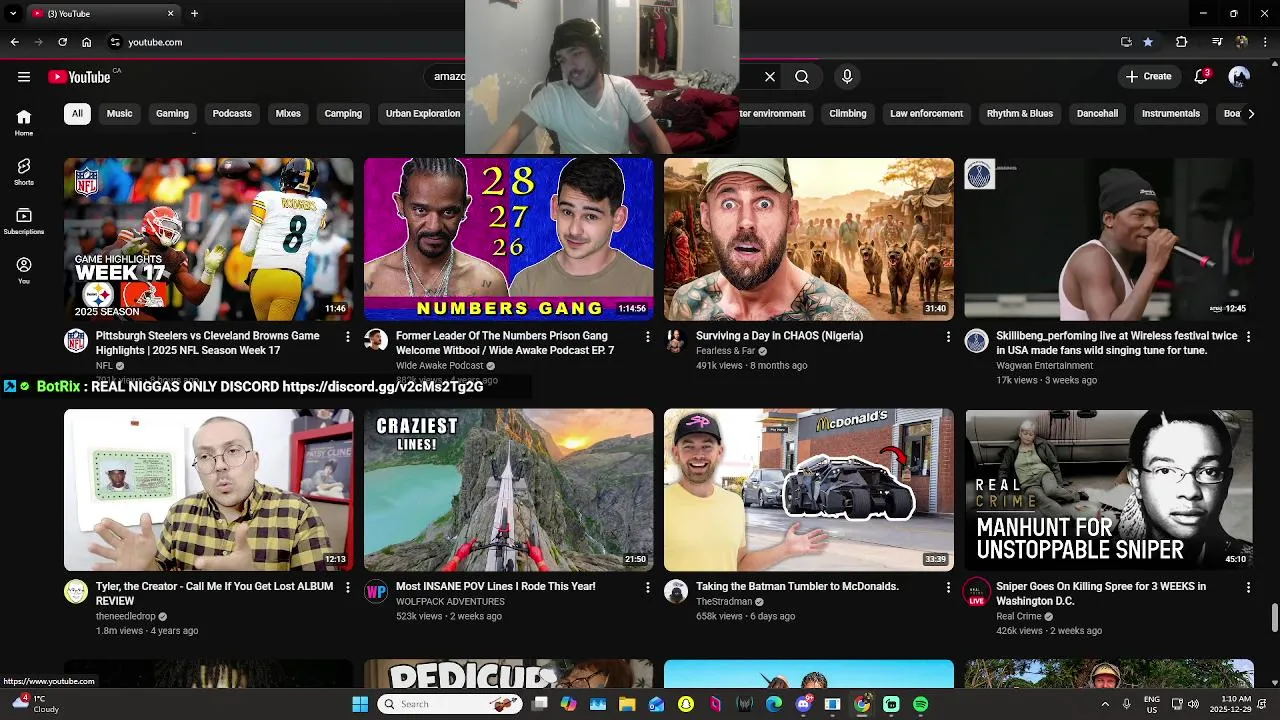
Task: Open Subscriptions from the sidebar
Action: pyautogui.click(x=24, y=221)
